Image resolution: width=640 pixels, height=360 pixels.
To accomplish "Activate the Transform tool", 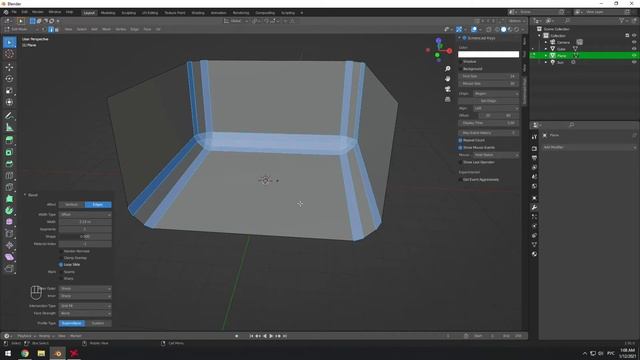I will coord(9,102).
